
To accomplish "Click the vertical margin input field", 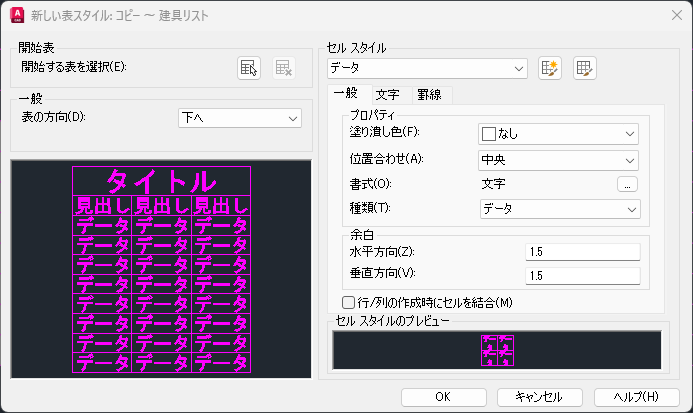I will [583, 275].
